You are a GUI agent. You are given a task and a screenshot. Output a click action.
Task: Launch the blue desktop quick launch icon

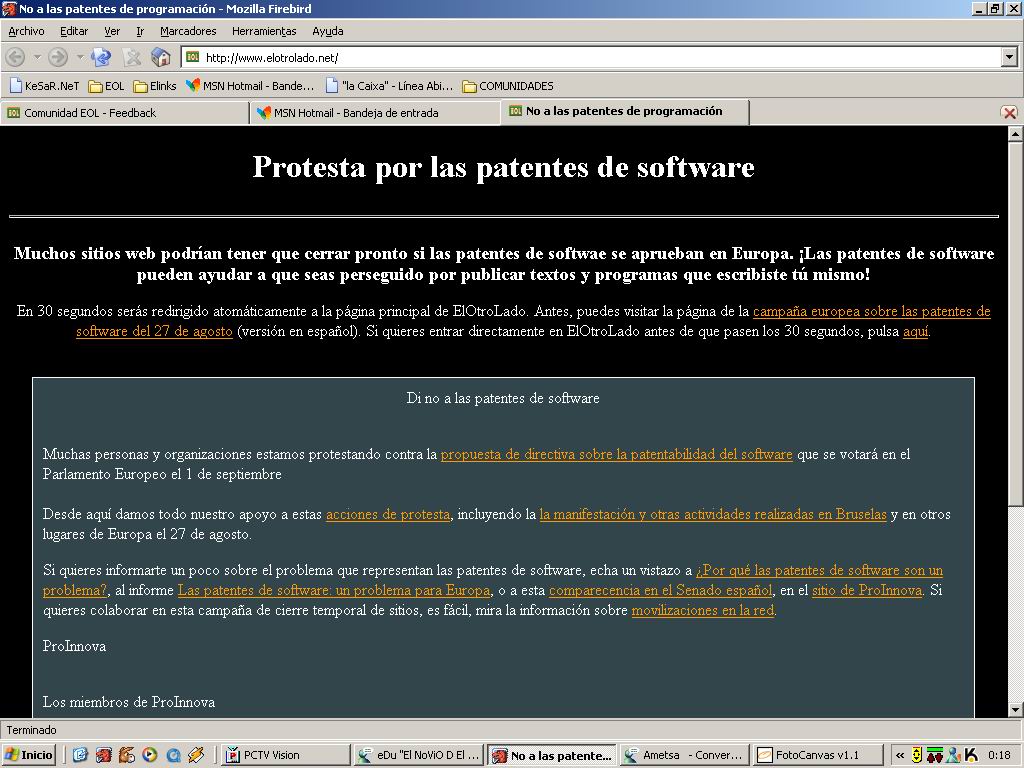(80, 756)
